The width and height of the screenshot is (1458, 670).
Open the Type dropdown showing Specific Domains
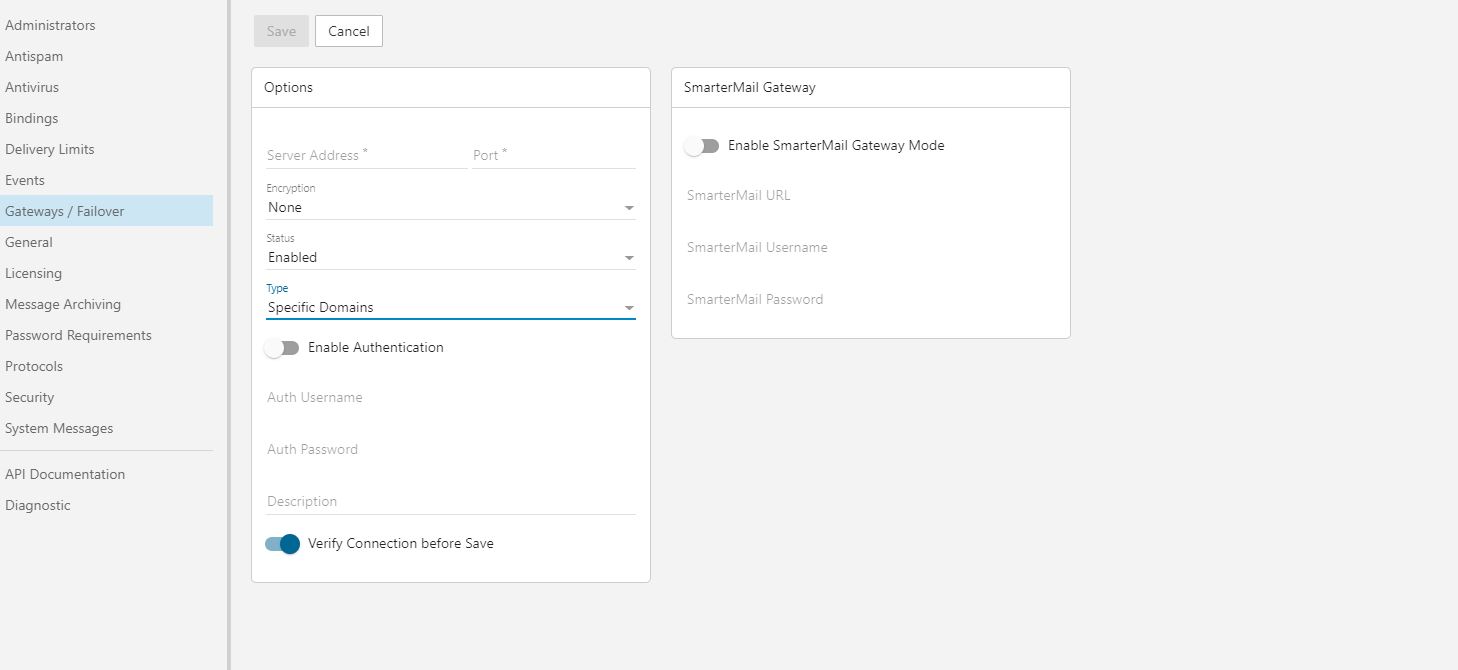(450, 308)
